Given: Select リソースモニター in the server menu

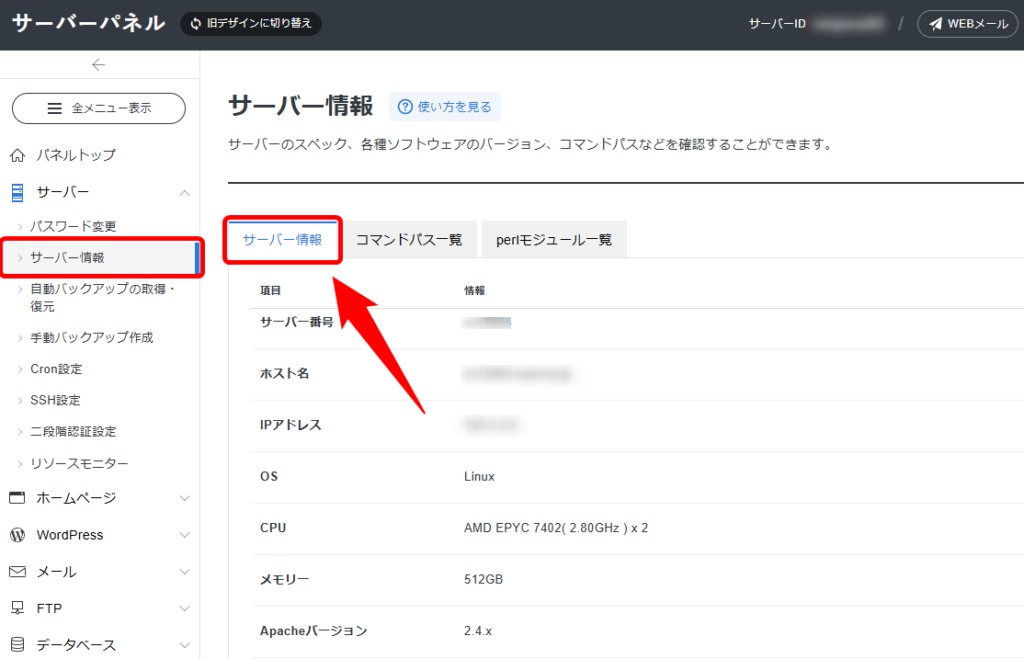Looking at the screenshot, I should pos(79,463).
